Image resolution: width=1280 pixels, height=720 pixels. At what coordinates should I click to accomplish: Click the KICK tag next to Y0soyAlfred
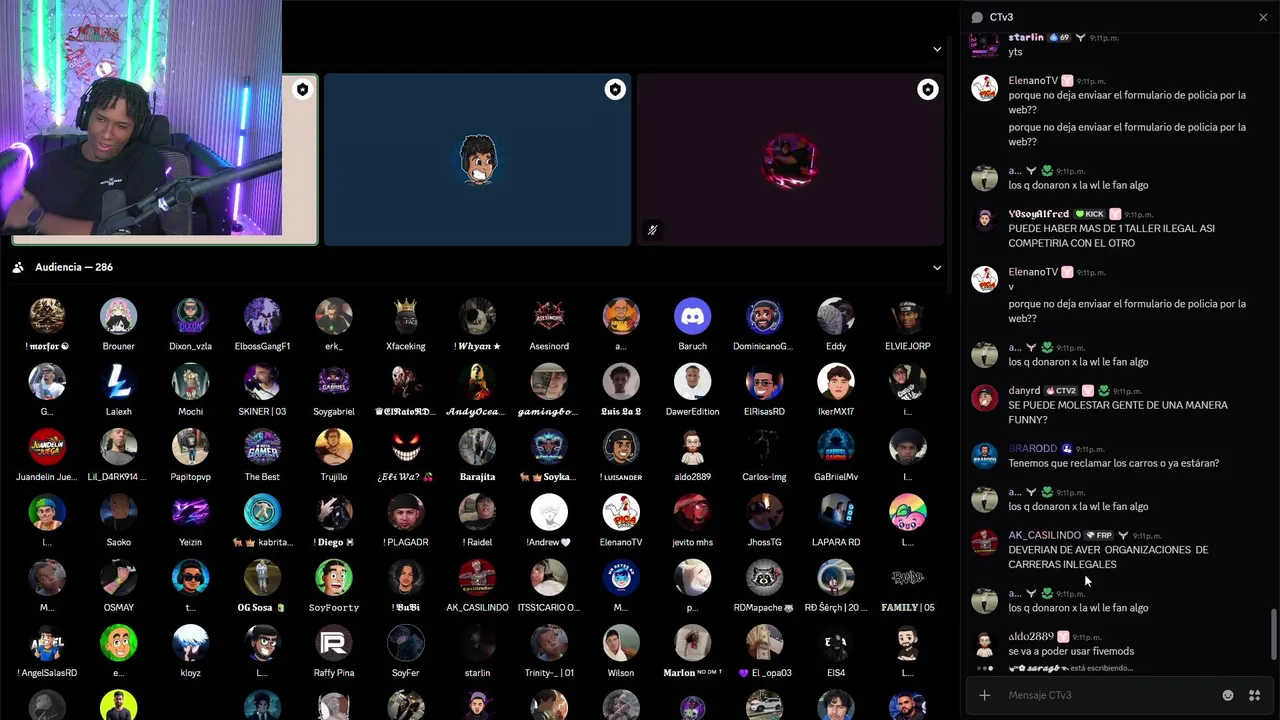tap(1090, 214)
